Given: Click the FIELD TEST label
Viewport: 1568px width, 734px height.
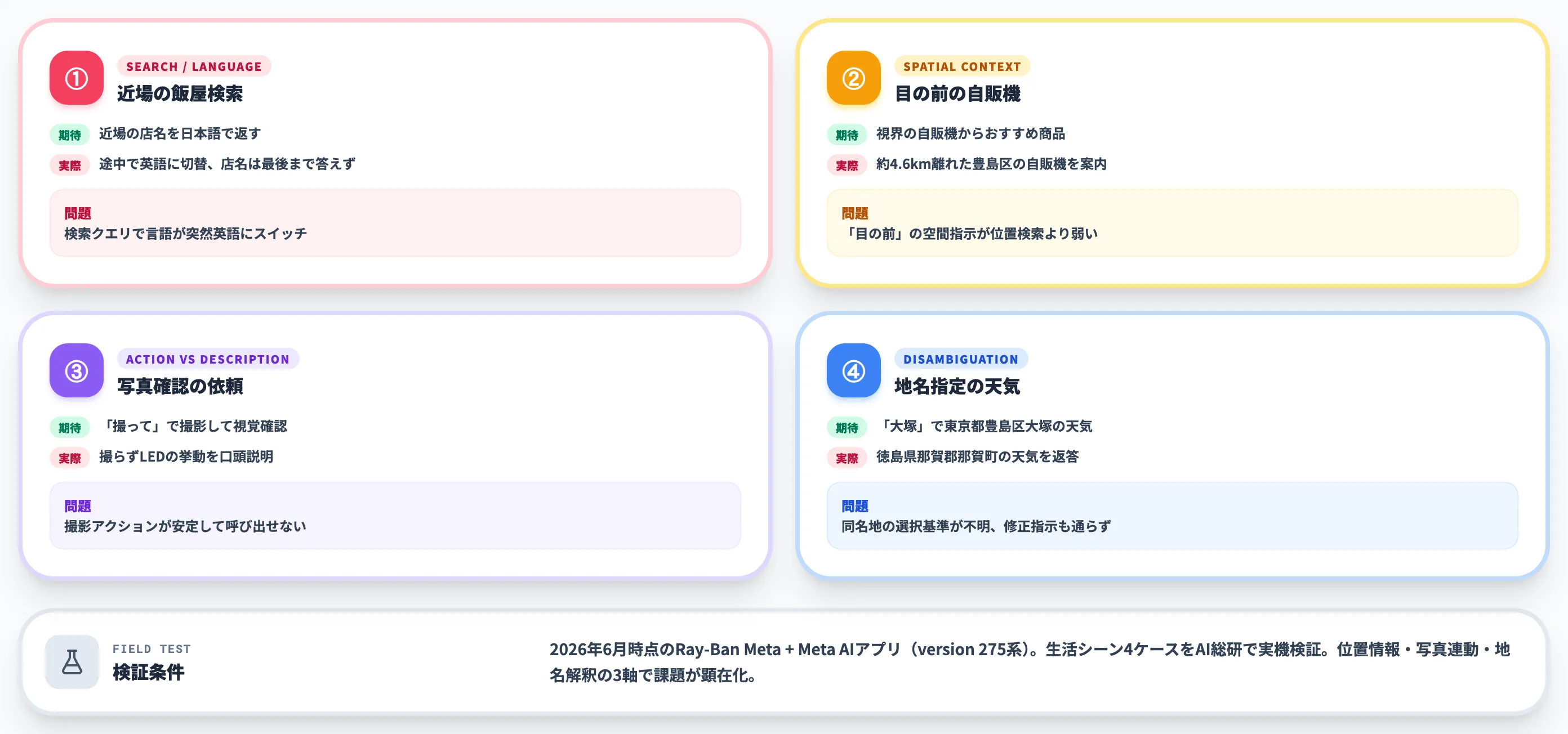Looking at the screenshot, I should tap(152, 649).
